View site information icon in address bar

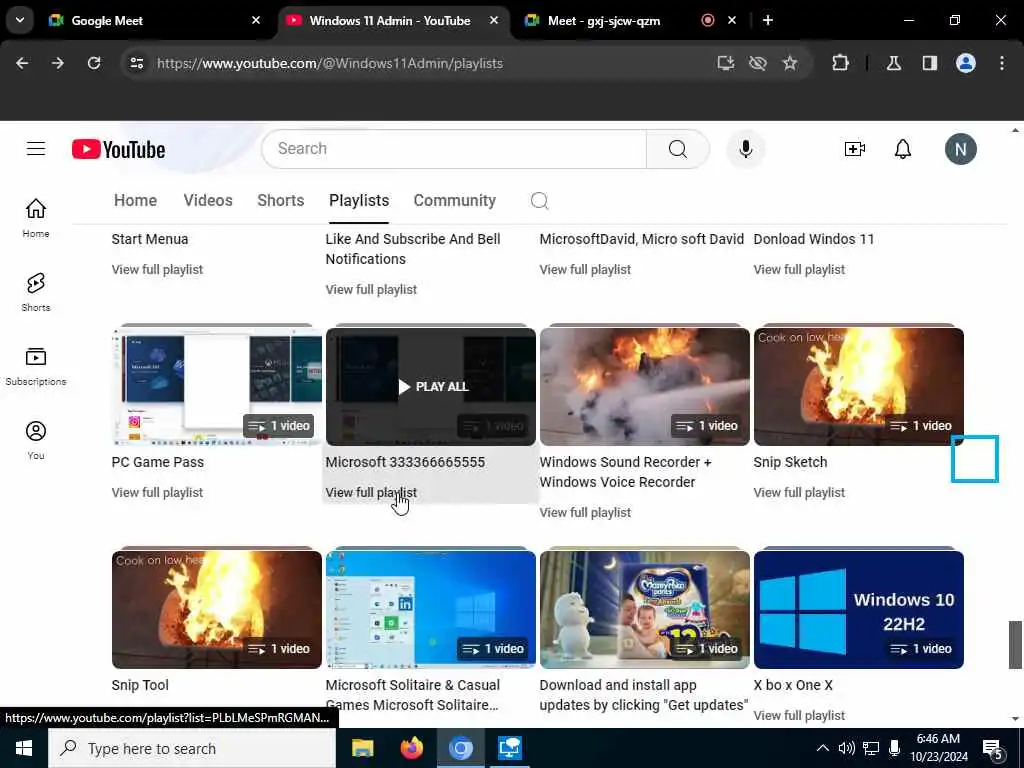tap(136, 63)
